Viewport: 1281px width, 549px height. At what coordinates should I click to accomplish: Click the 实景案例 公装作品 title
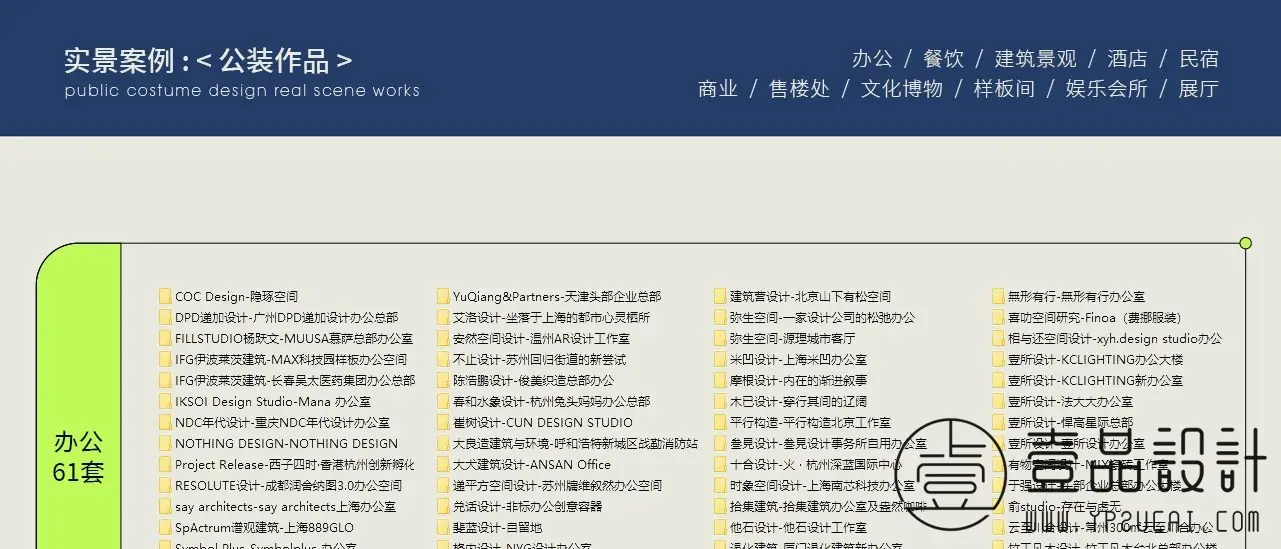tap(208, 61)
